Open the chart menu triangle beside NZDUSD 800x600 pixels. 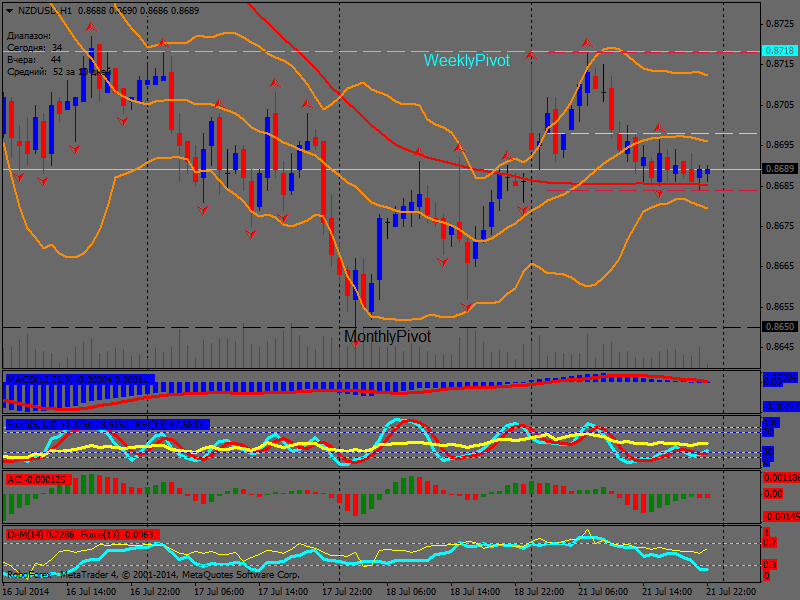9,8
